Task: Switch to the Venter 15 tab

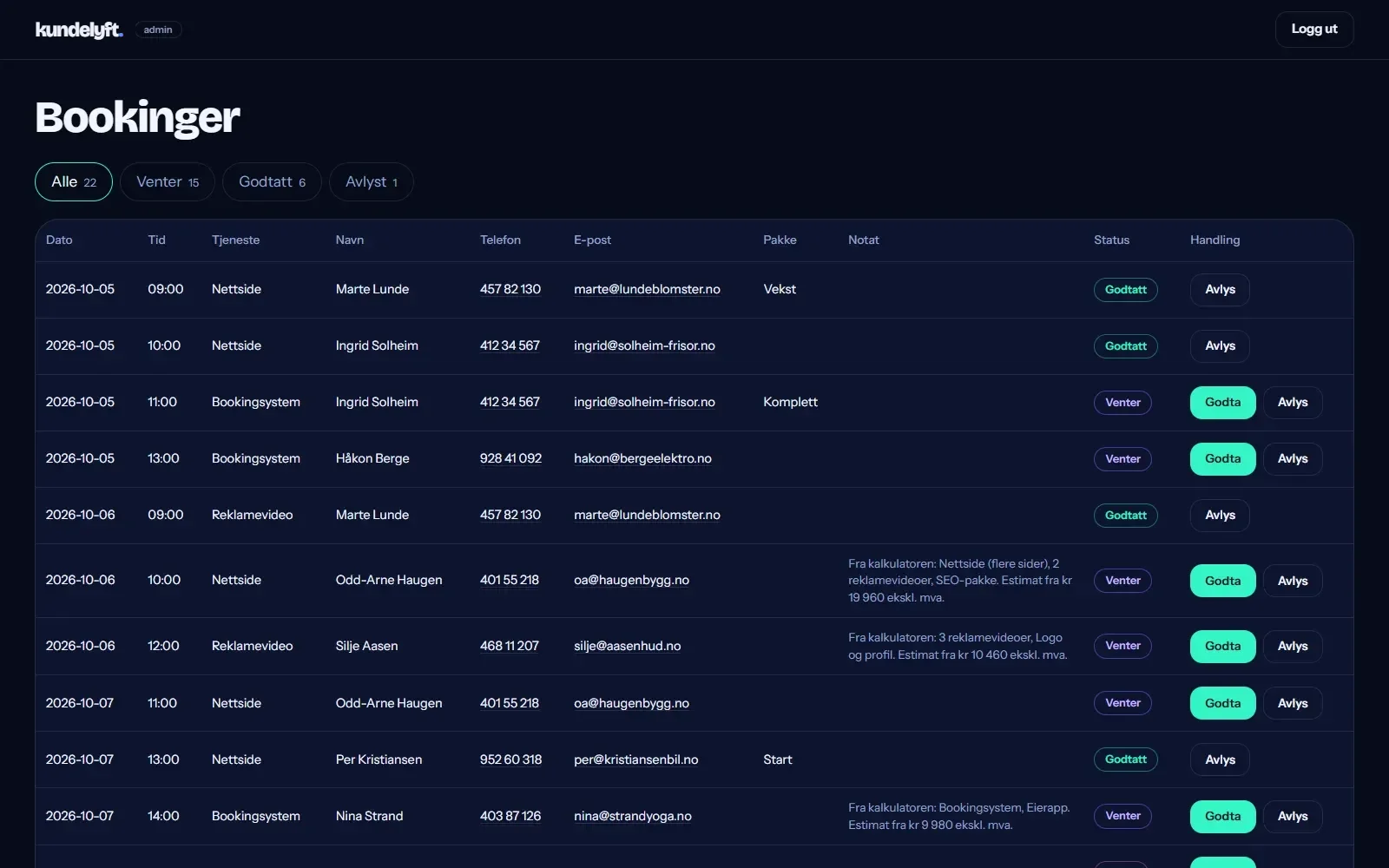Action: click(168, 181)
